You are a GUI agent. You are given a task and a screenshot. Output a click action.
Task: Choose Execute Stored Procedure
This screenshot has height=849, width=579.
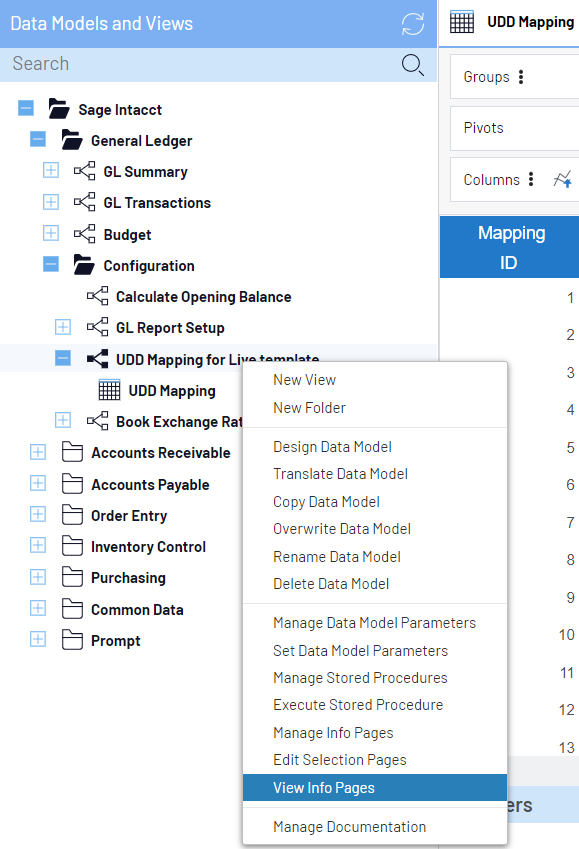coord(375,705)
